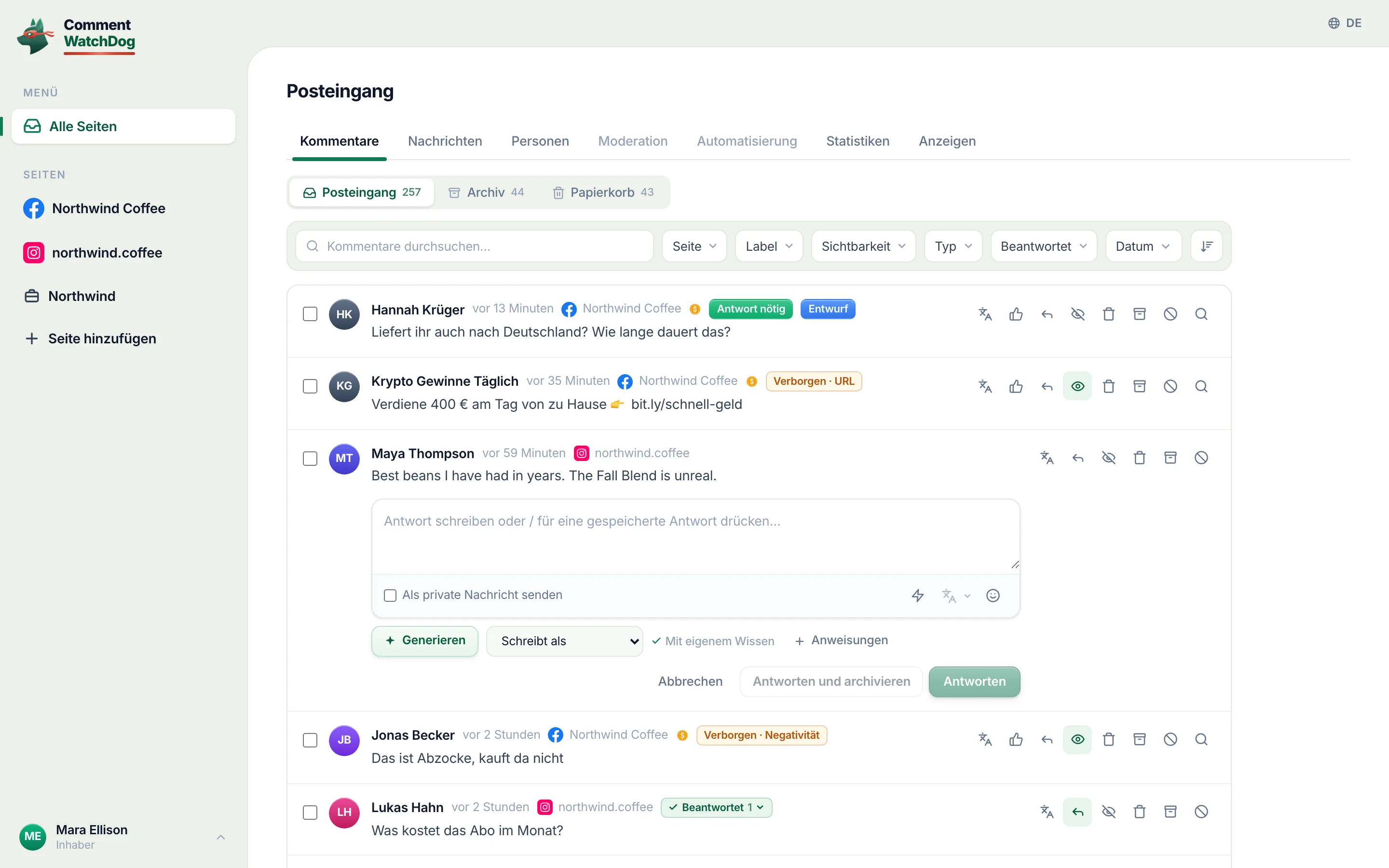Viewport: 1389px width, 868px height.
Task: Switch to the Nachrichten tab
Action: click(x=445, y=141)
